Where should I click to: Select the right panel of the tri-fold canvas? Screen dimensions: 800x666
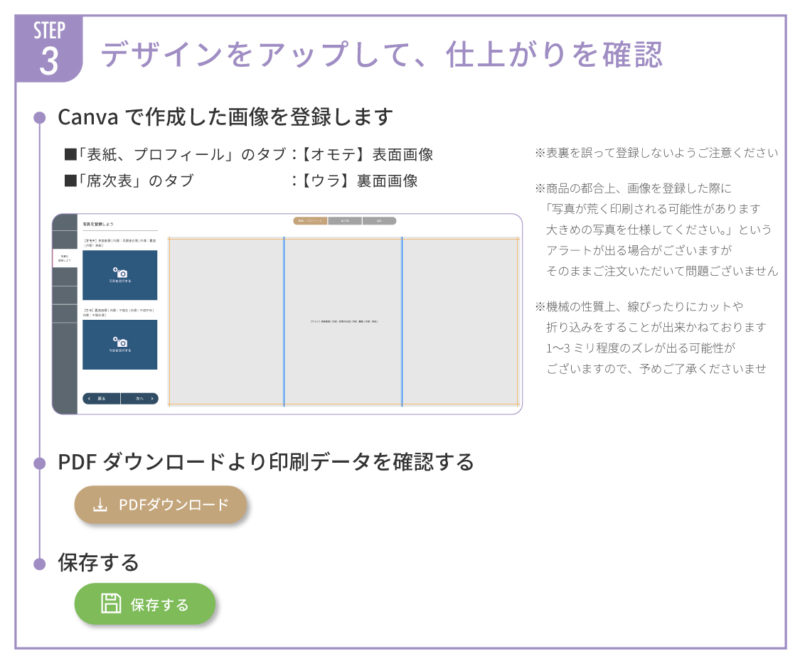pos(460,321)
